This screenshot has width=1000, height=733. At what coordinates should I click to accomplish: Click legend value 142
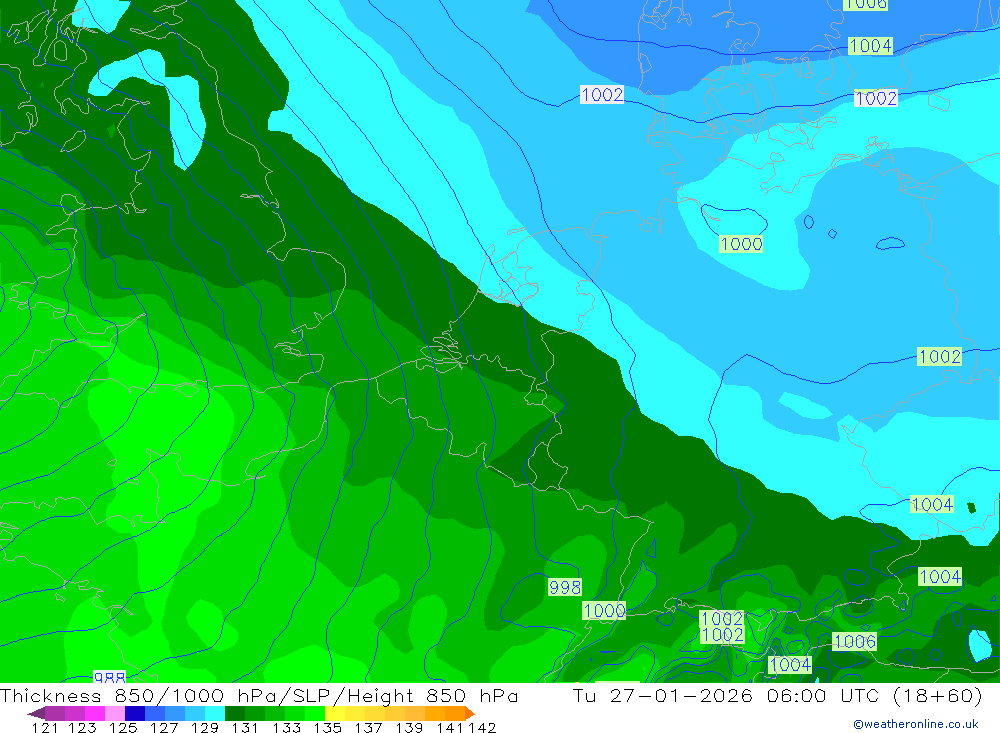[482, 727]
